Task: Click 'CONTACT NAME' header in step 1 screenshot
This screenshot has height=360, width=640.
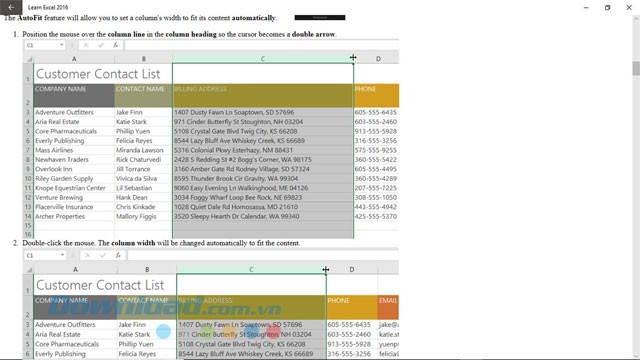Action: pos(143,96)
